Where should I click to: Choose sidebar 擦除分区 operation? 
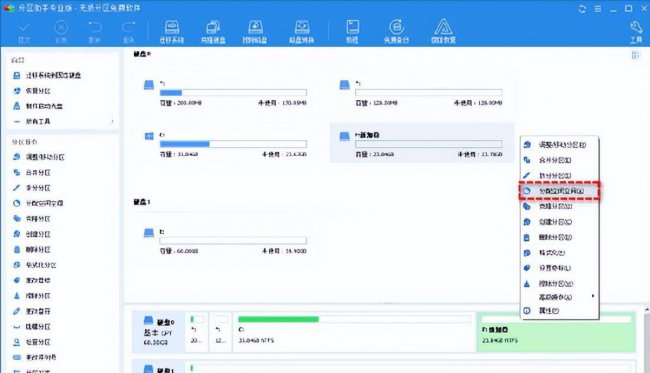(32, 295)
